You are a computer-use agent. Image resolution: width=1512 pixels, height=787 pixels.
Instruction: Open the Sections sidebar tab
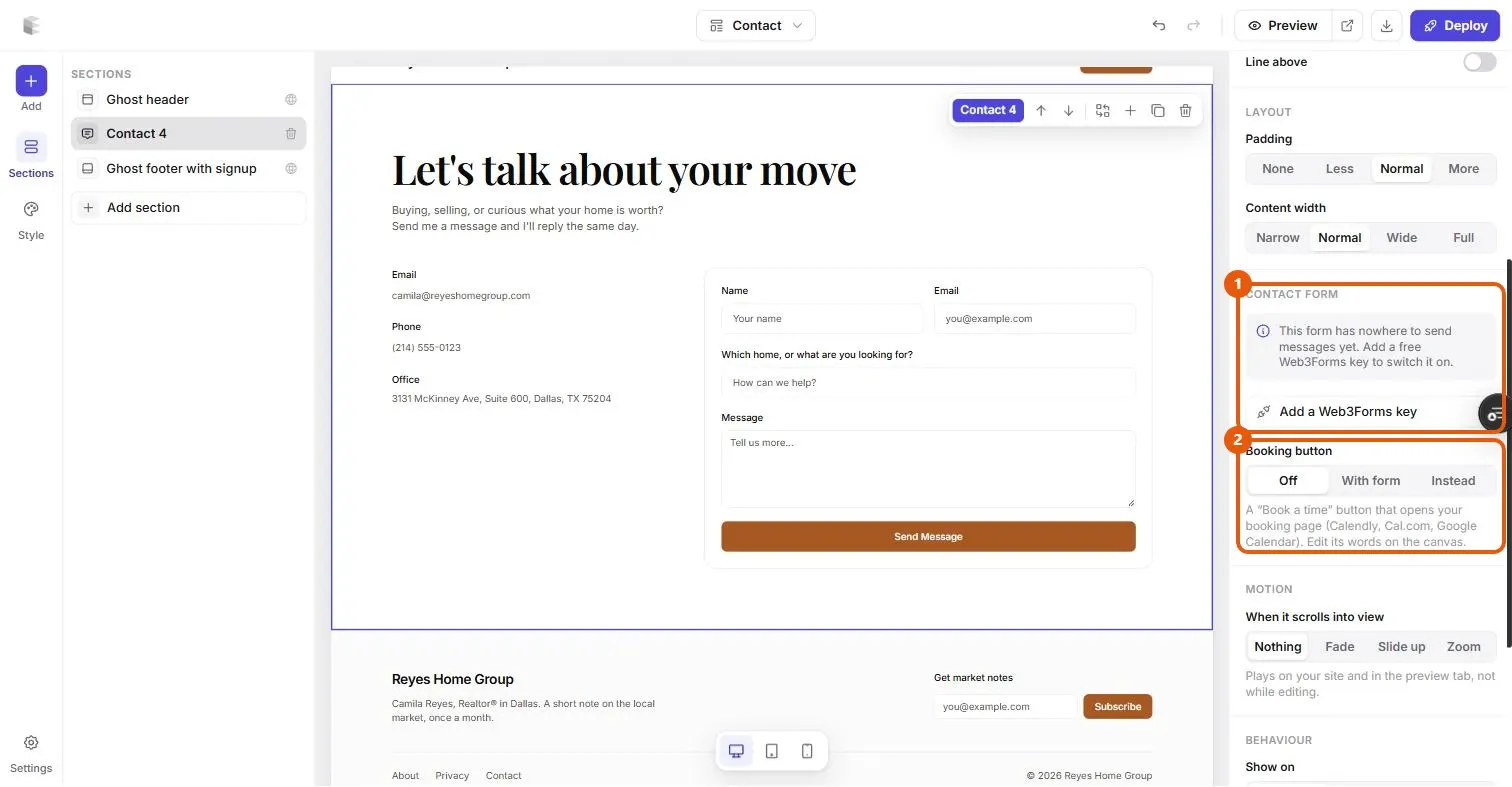pyautogui.click(x=31, y=156)
